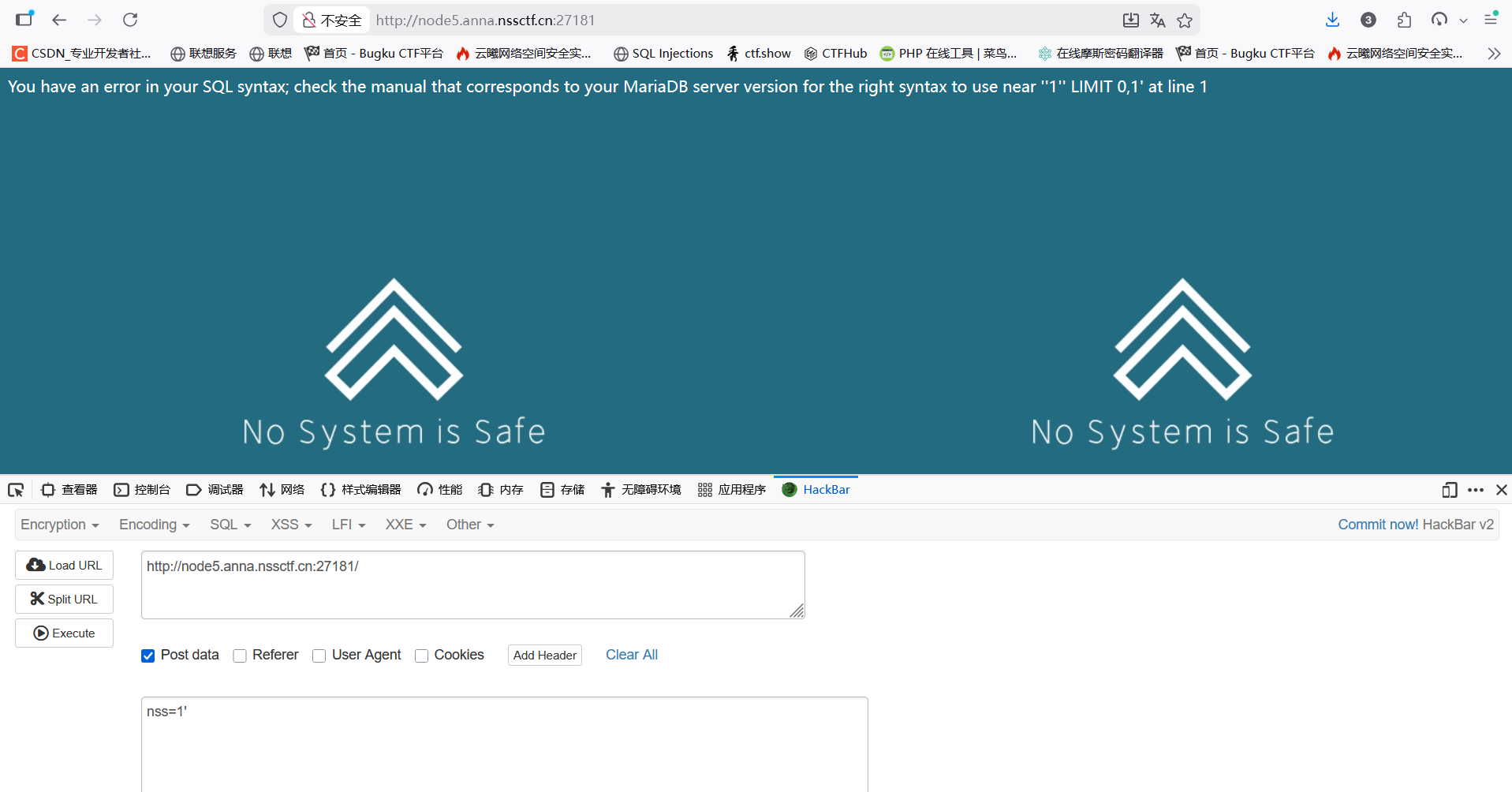The image size is (1512, 792).
Task: Activate the devtools element picker icon
Action: [16, 490]
